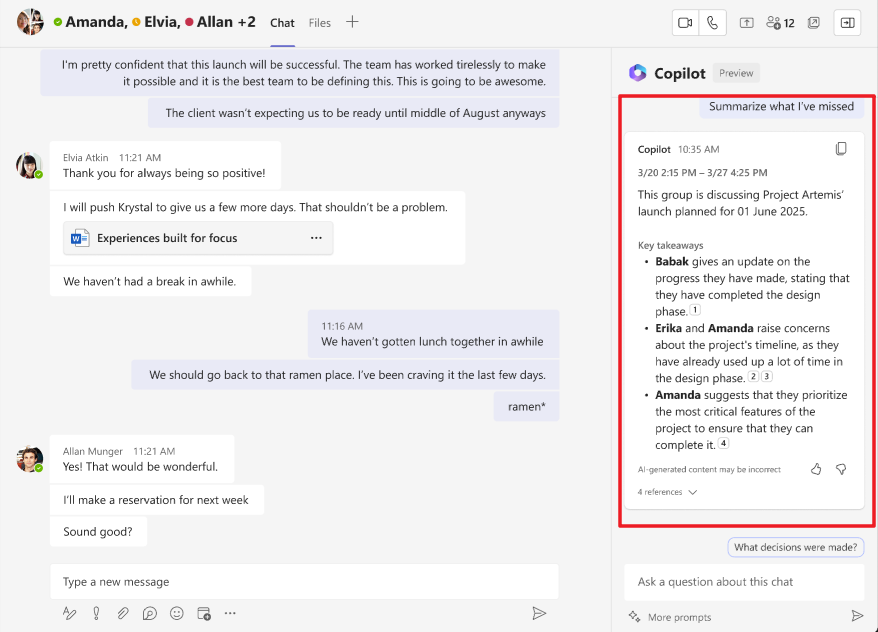878x632 pixels.
Task: Select the ramen place craving message
Action: pyautogui.click(x=345, y=374)
